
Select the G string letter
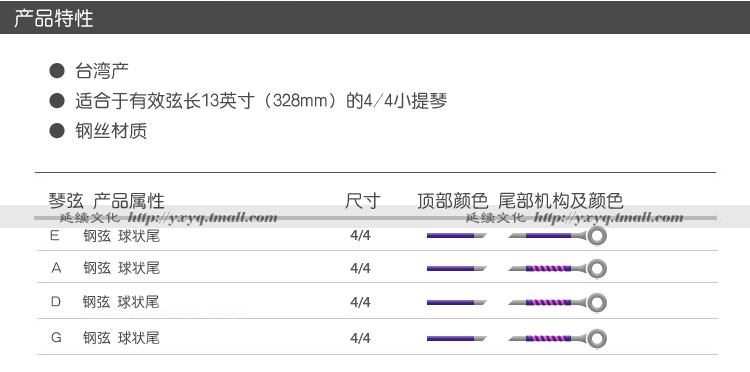[56, 338]
